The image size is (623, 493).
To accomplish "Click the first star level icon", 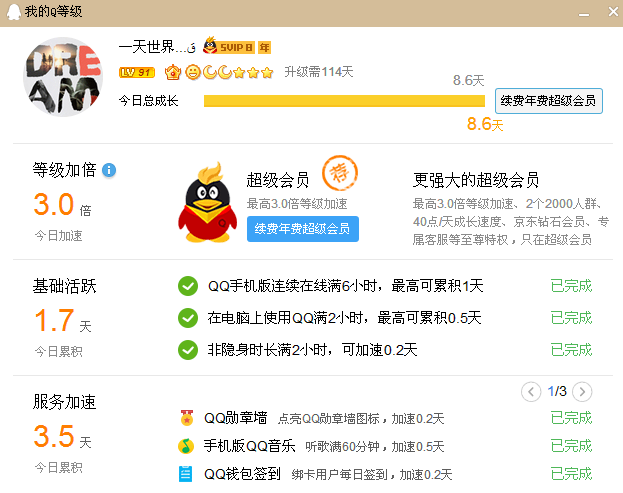I will pyautogui.click(x=239, y=72).
